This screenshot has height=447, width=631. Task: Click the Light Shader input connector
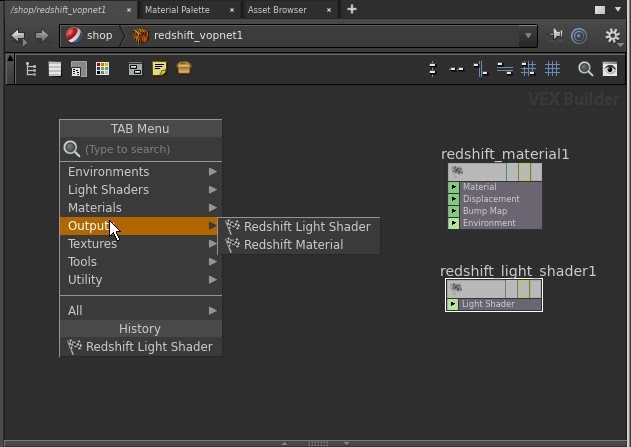pyautogui.click(x=453, y=304)
